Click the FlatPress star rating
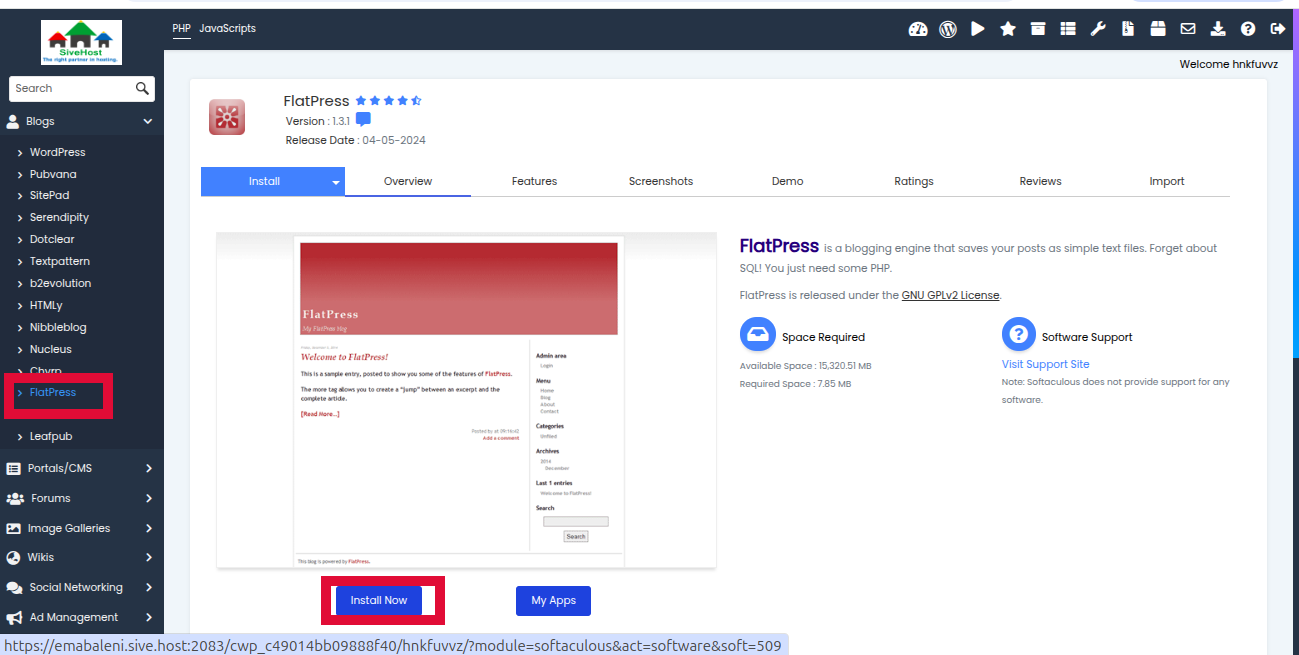The image size is (1299, 655). (388, 101)
